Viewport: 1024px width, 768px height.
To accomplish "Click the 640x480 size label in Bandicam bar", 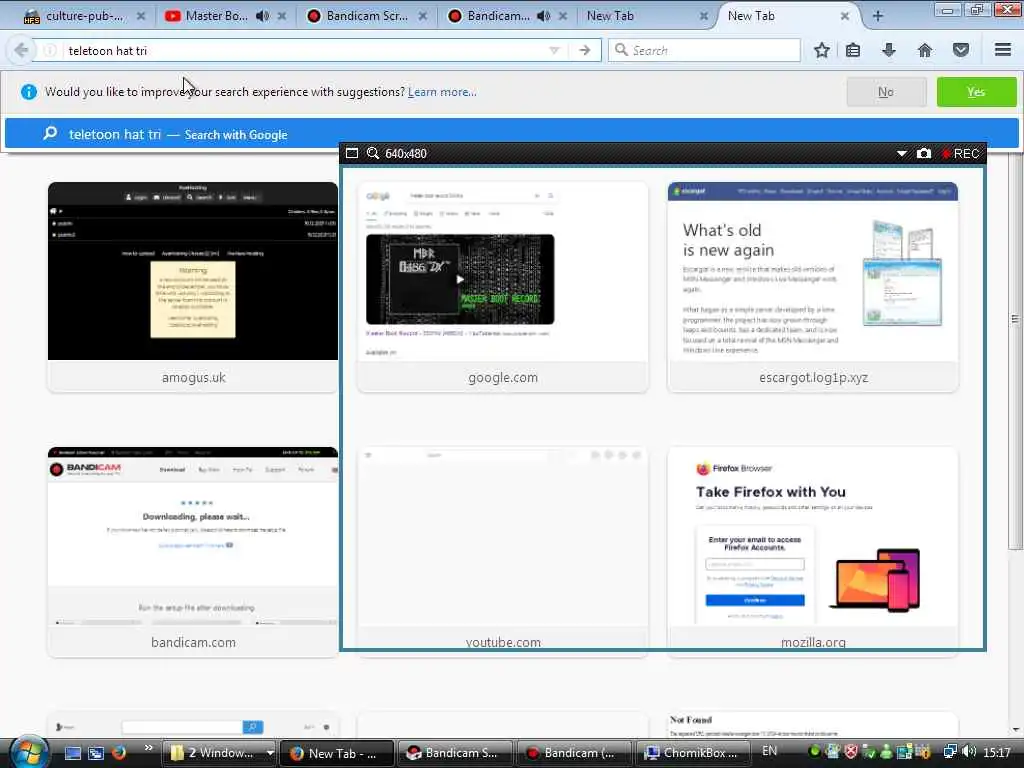I will point(406,153).
